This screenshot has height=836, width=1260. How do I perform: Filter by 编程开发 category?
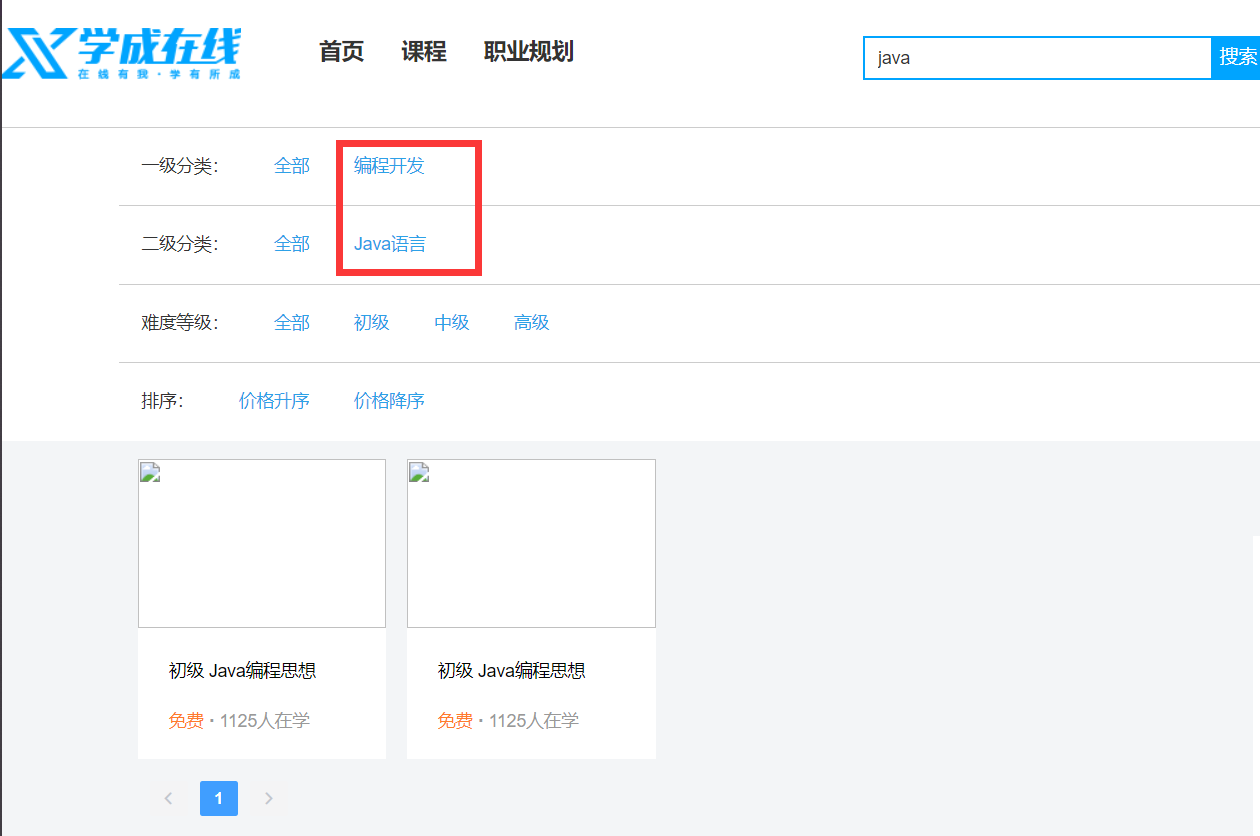tap(389, 166)
